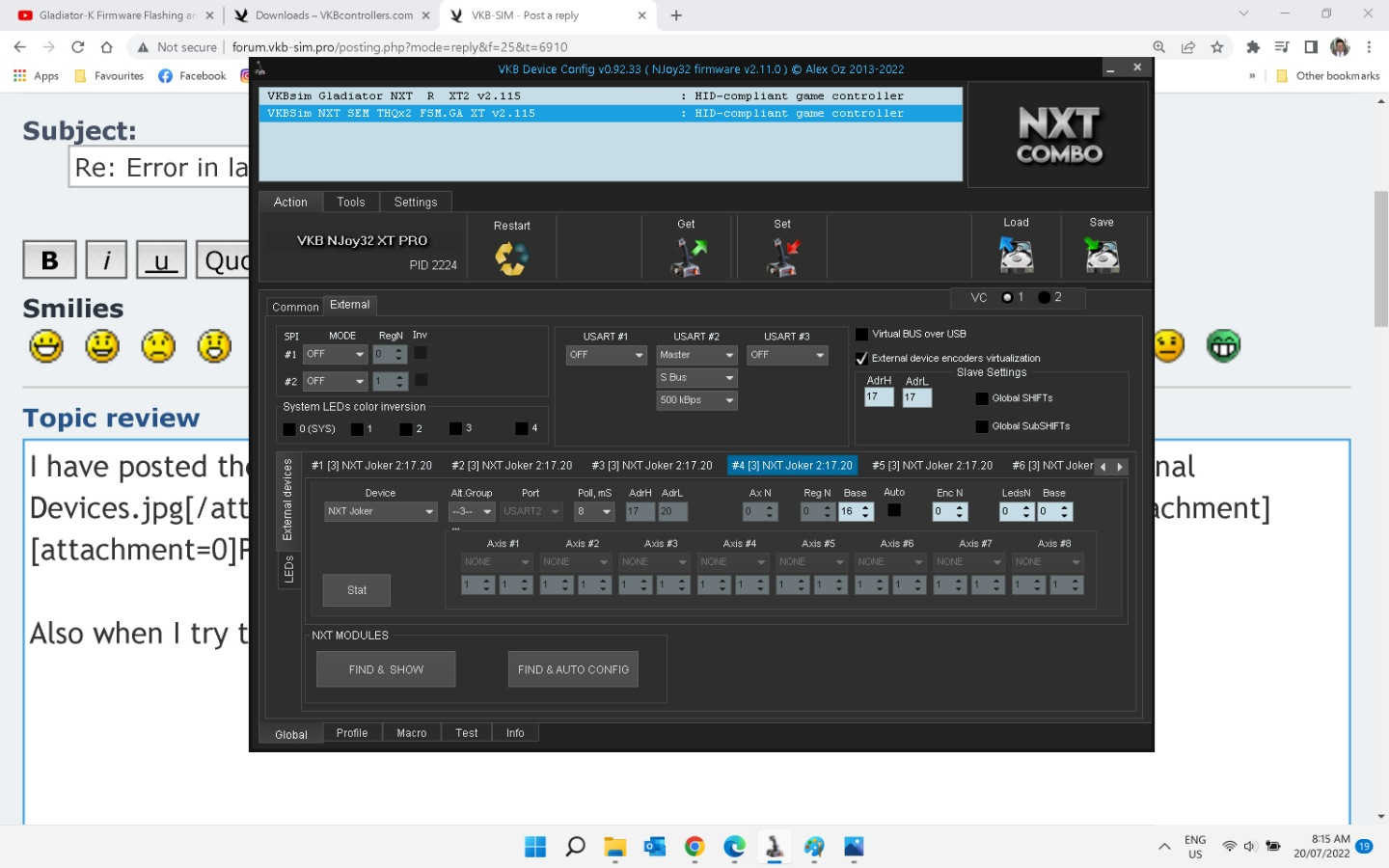Image resolution: width=1389 pixels, height=868 pixels.
Task: Reload the Chrome page
Action: click(x=78, y=46)
